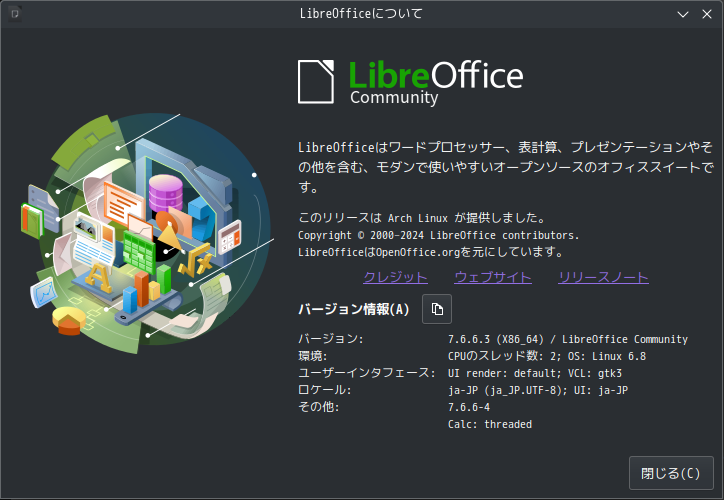Image resolution: width=724 pixels, height=500 pixels.
Task: Open the リリースノート link
Action: (x=603, y=277)
